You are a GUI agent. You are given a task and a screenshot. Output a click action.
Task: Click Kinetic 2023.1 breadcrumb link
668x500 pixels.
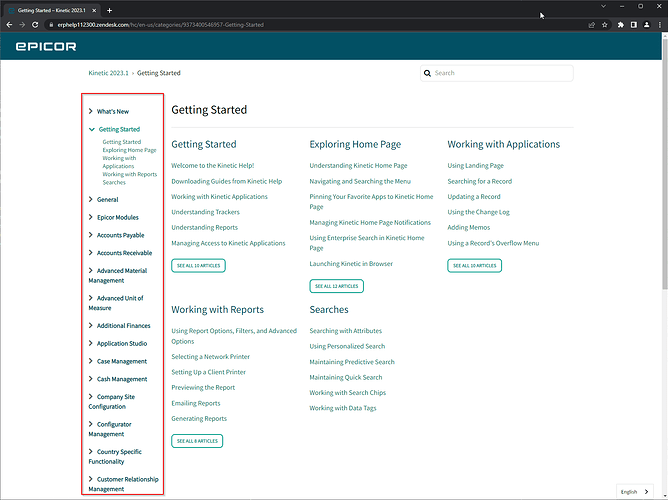[108, 73]
